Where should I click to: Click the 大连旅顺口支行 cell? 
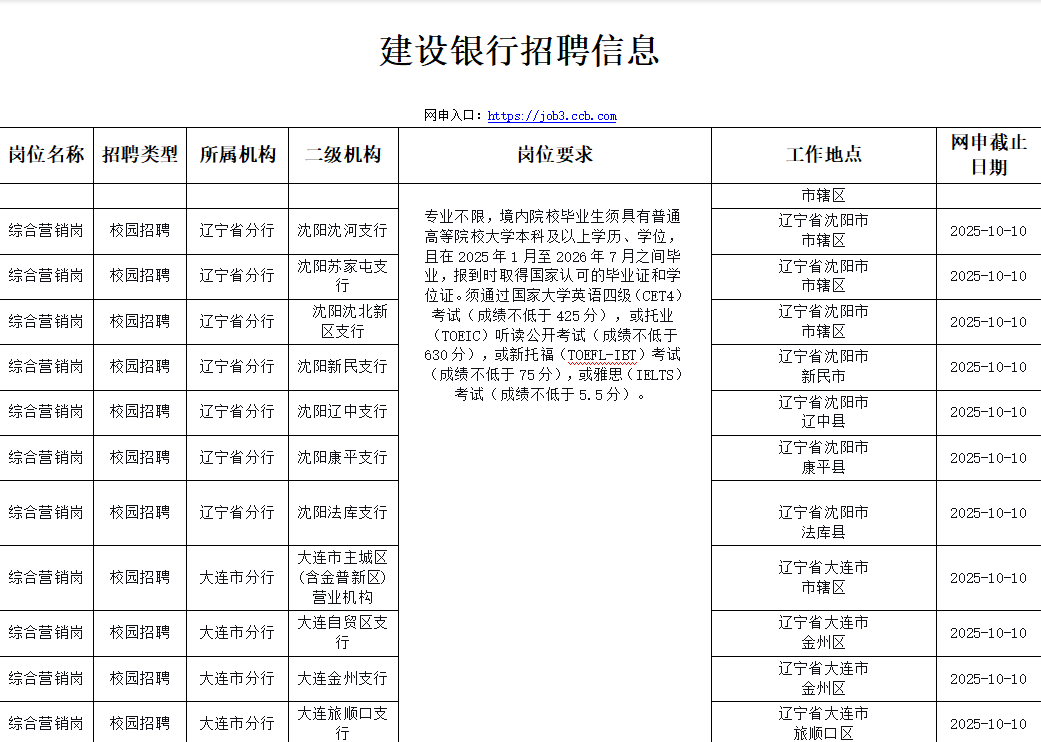(342, 723)
